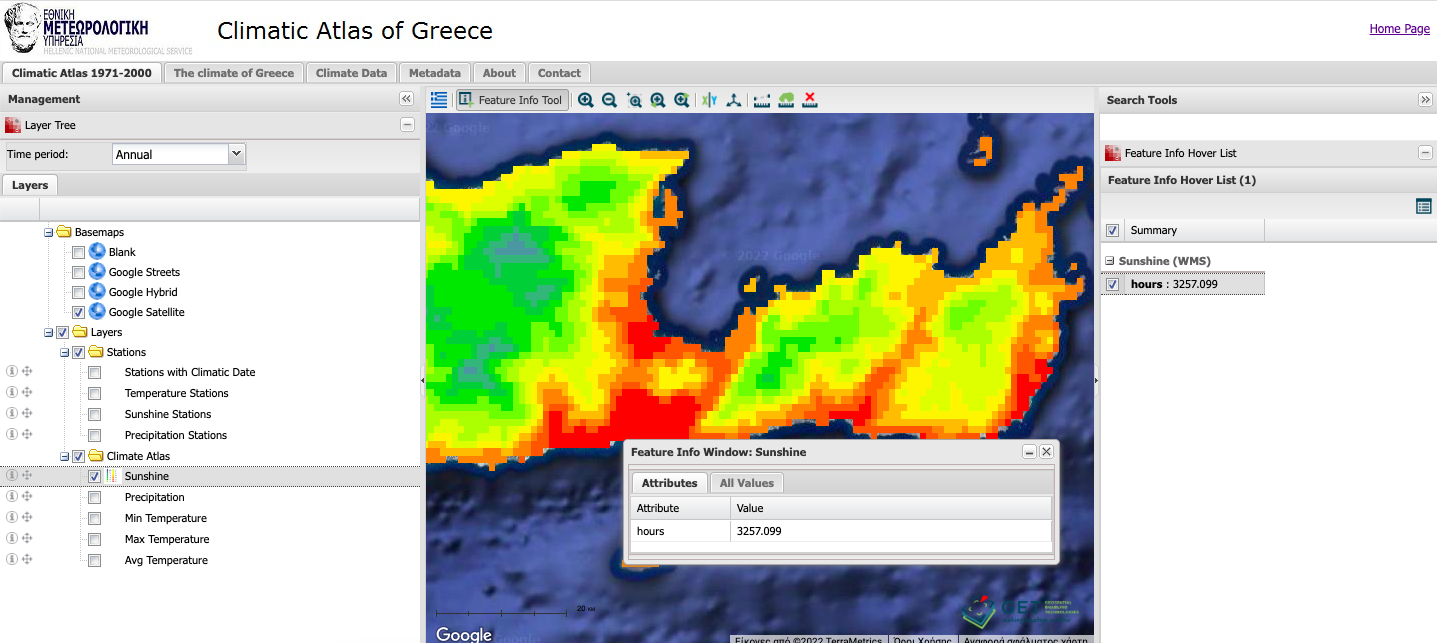The height and width of the screenshot is (643, 1437).
Task: Click the clear measurements red X icon
Action: (810, 100)
